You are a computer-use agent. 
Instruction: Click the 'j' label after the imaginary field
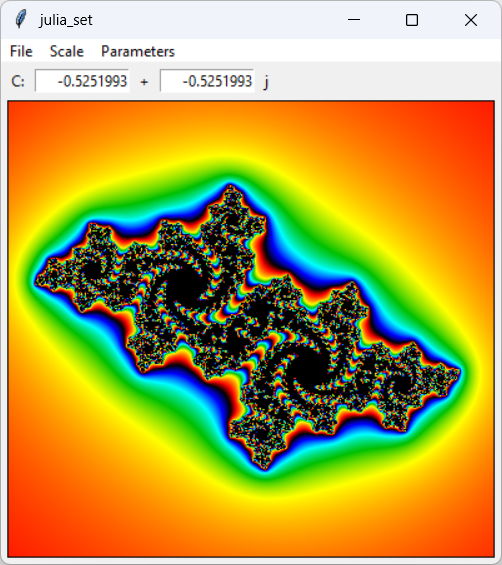point(266,82)
